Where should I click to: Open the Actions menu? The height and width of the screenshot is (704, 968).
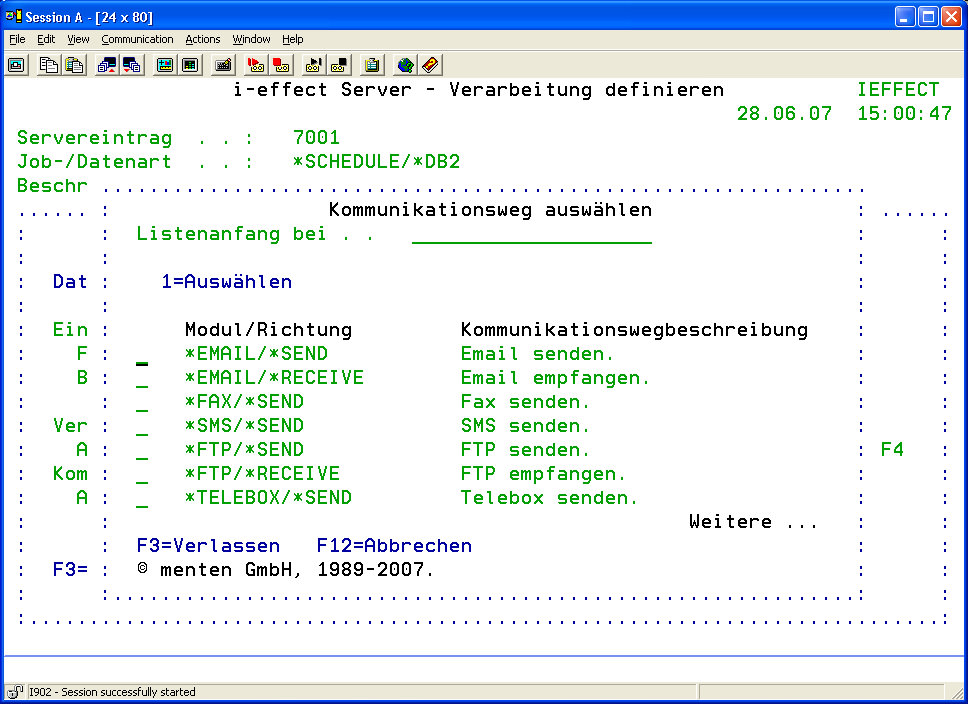pos(202,39)
